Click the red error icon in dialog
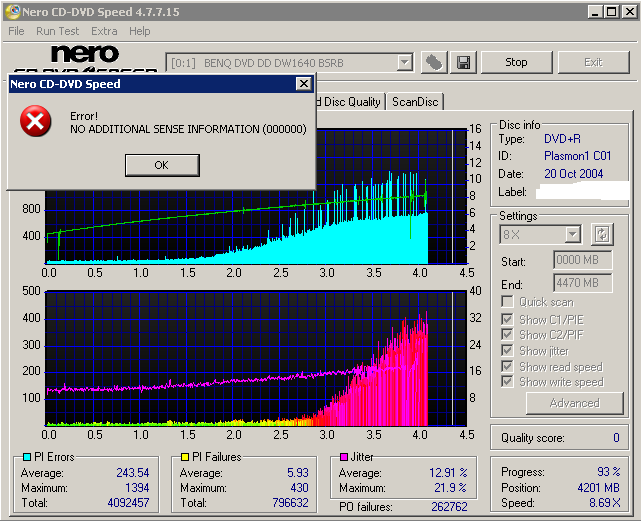 click(36, 121)
